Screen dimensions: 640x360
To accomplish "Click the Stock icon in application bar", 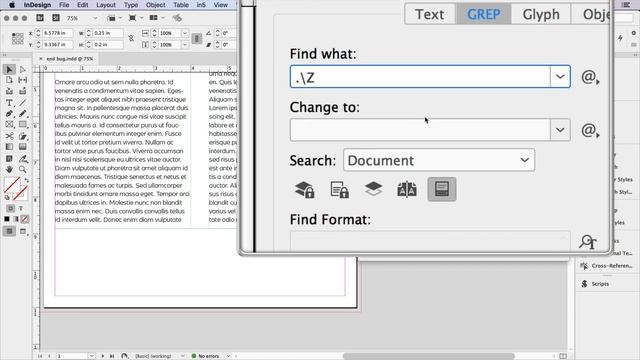I will (x=56, y=18).
